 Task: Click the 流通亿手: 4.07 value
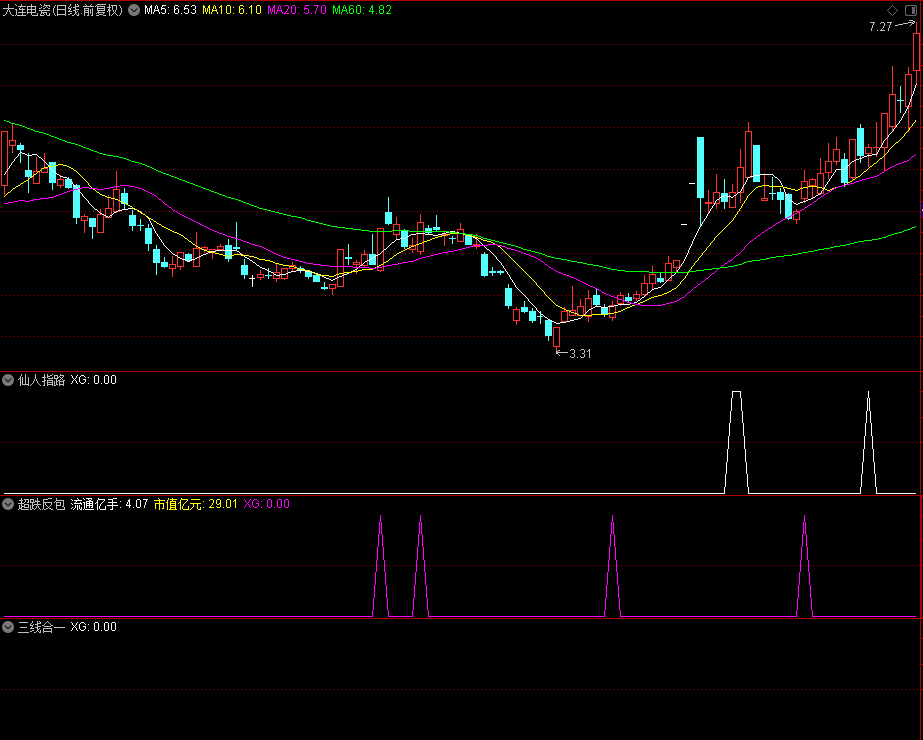click(109, 504)
